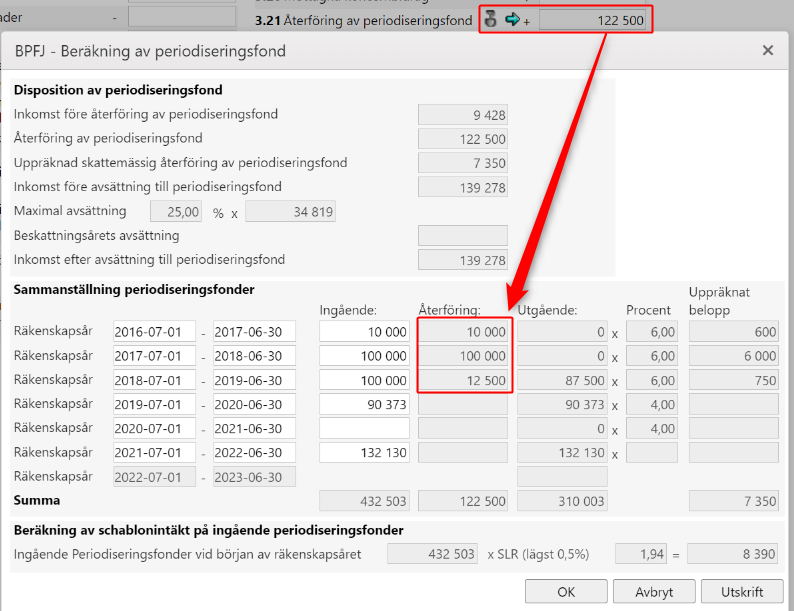Click Utgående field with 87 500
794x611 pixels.
(x=562, y=380)
